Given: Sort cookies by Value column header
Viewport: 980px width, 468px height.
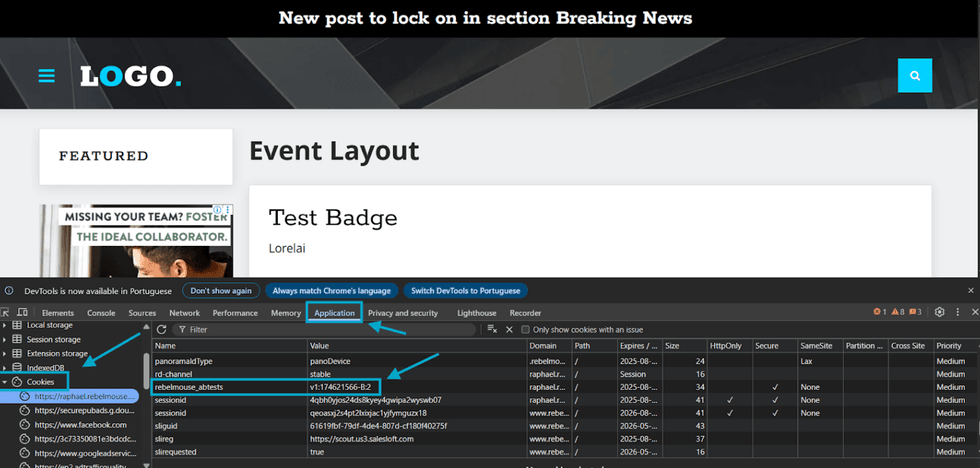Looking at the screenshot, I should 417,346.
